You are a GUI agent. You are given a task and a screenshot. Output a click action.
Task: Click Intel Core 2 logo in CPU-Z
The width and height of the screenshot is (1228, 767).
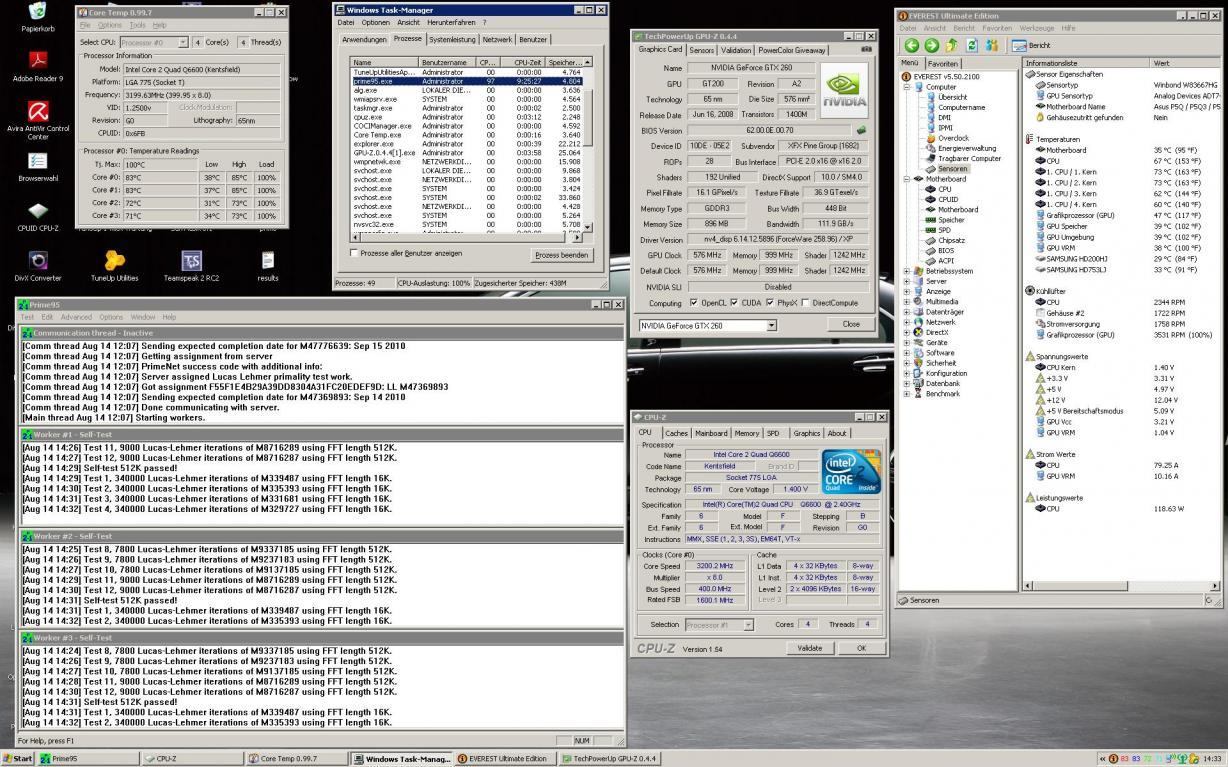coord(850,473)
